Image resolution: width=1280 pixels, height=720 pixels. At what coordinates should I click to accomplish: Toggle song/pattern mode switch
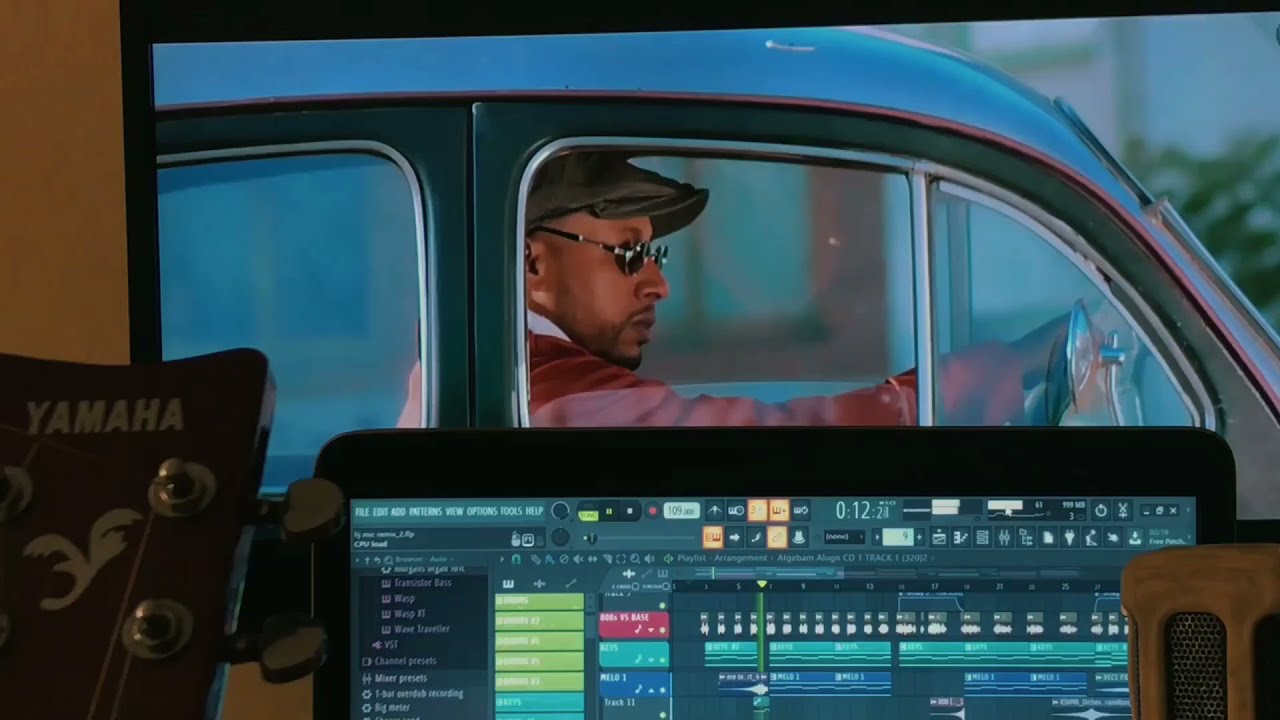[588, 511]
